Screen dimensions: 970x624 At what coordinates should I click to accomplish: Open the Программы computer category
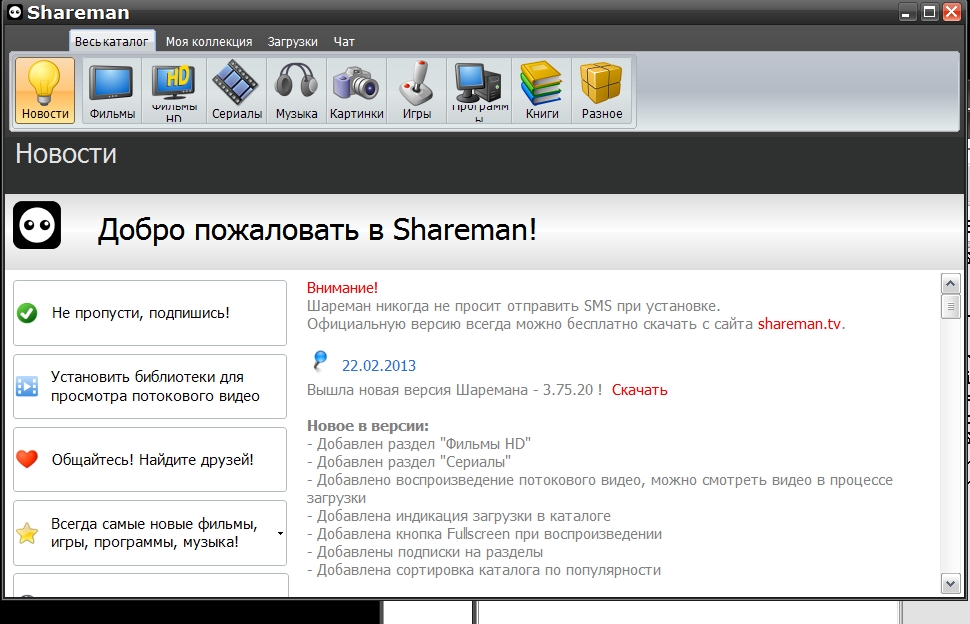click(479, 90)
